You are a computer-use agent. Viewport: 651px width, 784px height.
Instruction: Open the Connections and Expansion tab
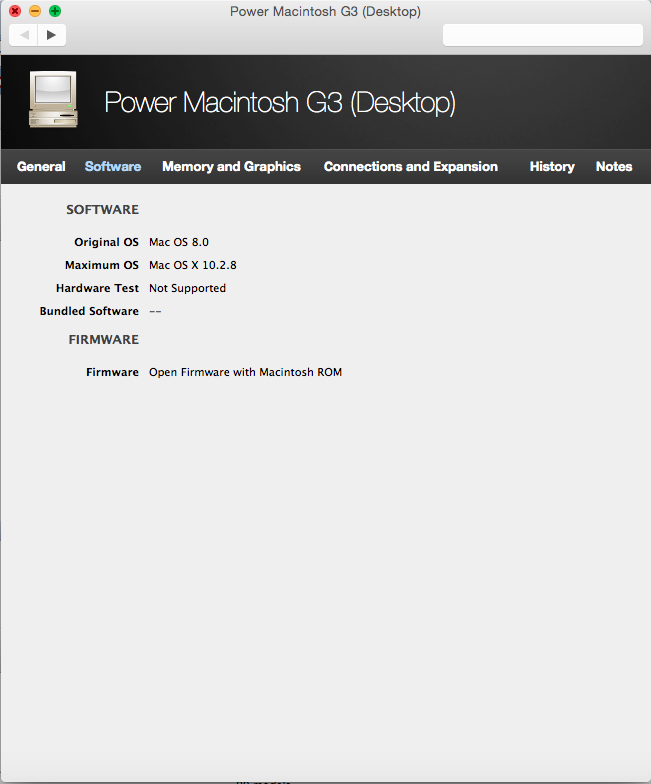point(410,166)
